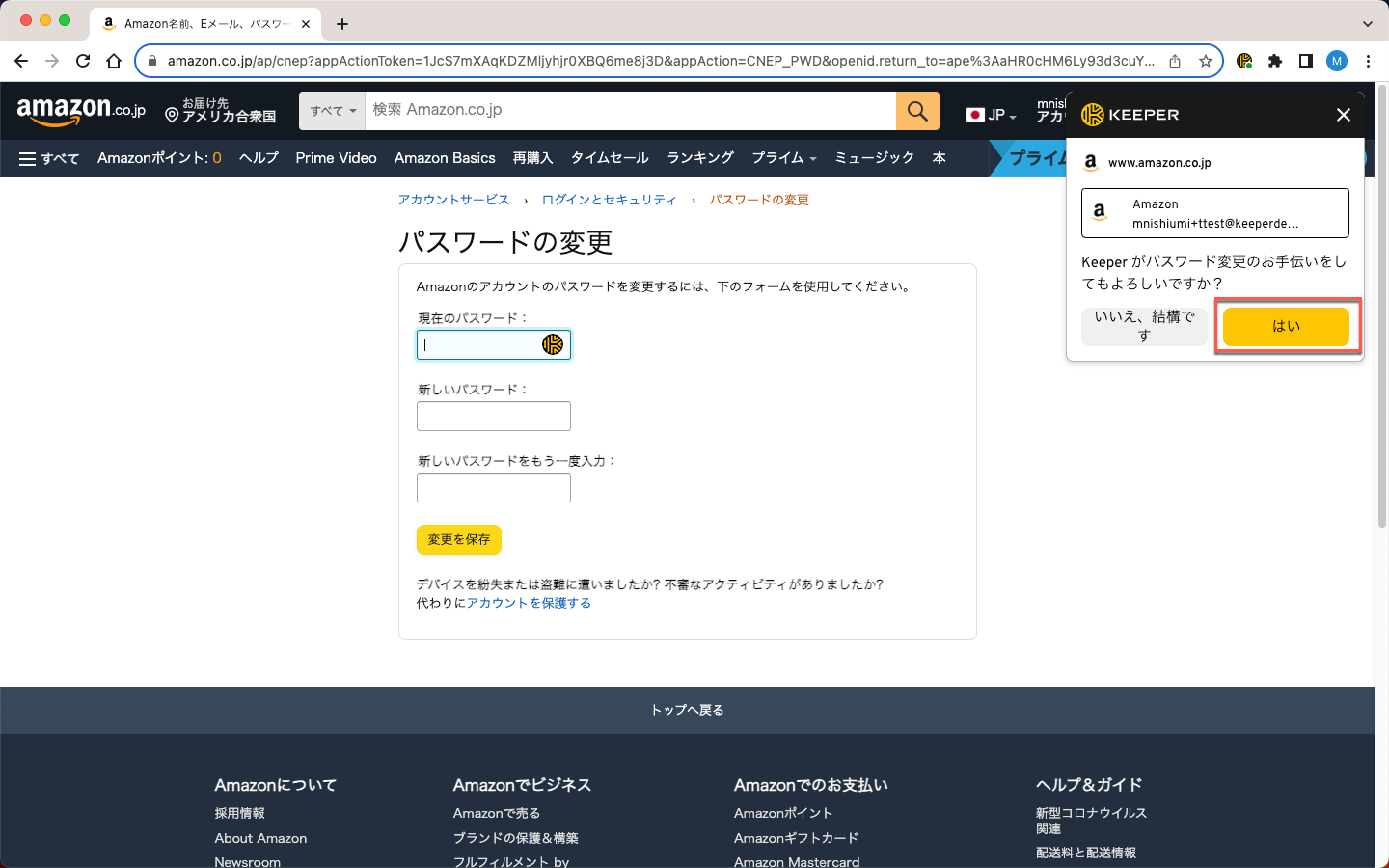Open the Keeper extension in Chrome toolbar
This screenshot has width=1389, height=868.
[x=1244, y=61]
